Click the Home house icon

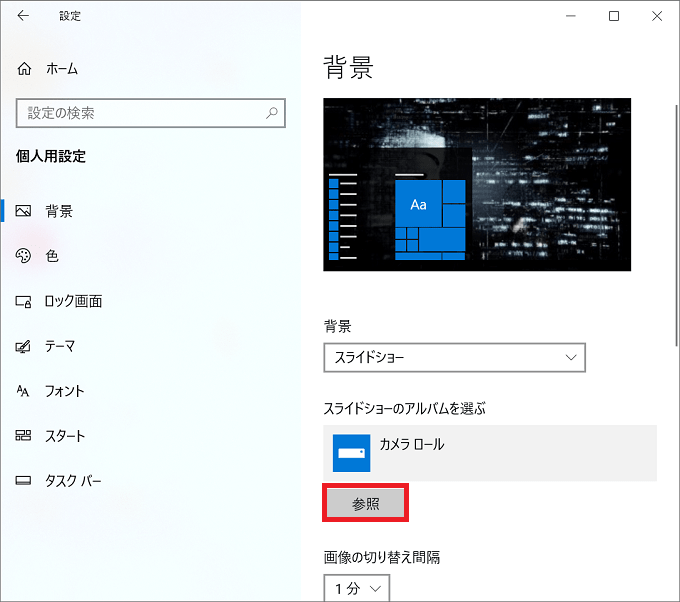[24, 69]
